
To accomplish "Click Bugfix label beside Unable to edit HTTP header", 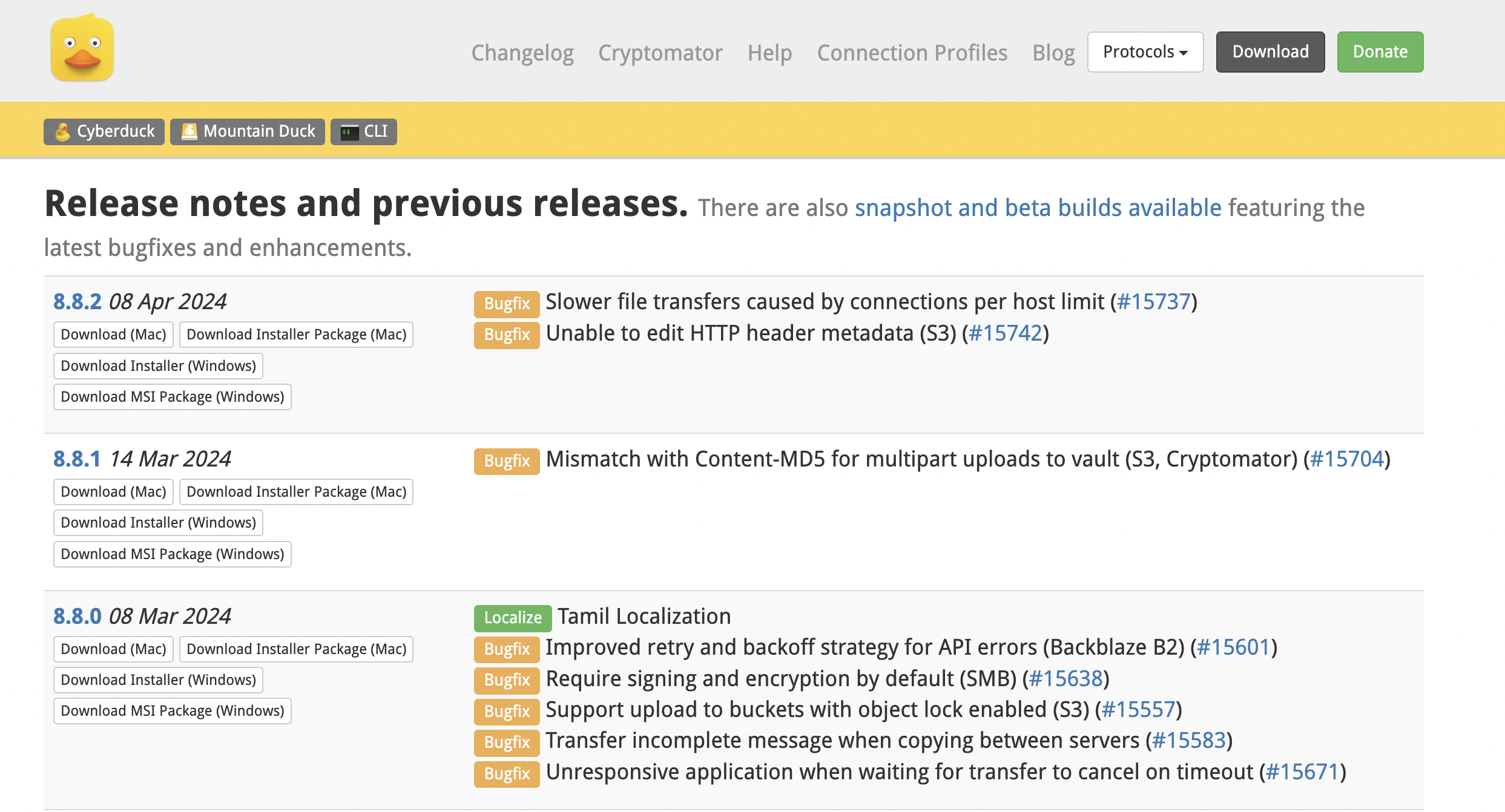I will tap(507, 335).
